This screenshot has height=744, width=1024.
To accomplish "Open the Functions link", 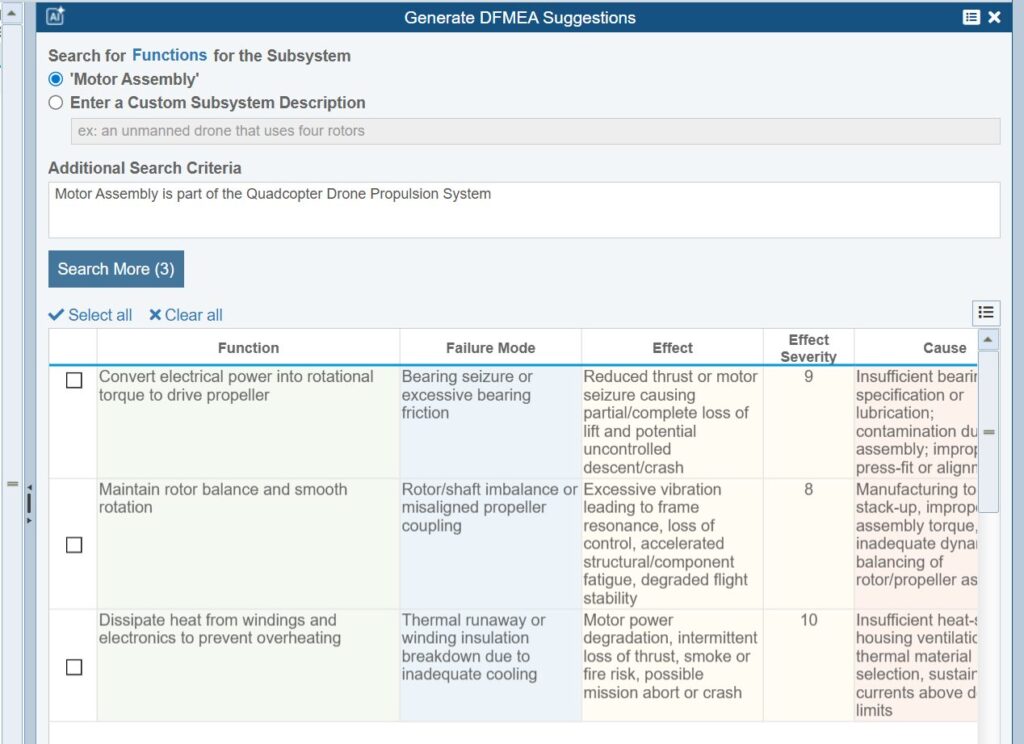I will click(169, 55).
